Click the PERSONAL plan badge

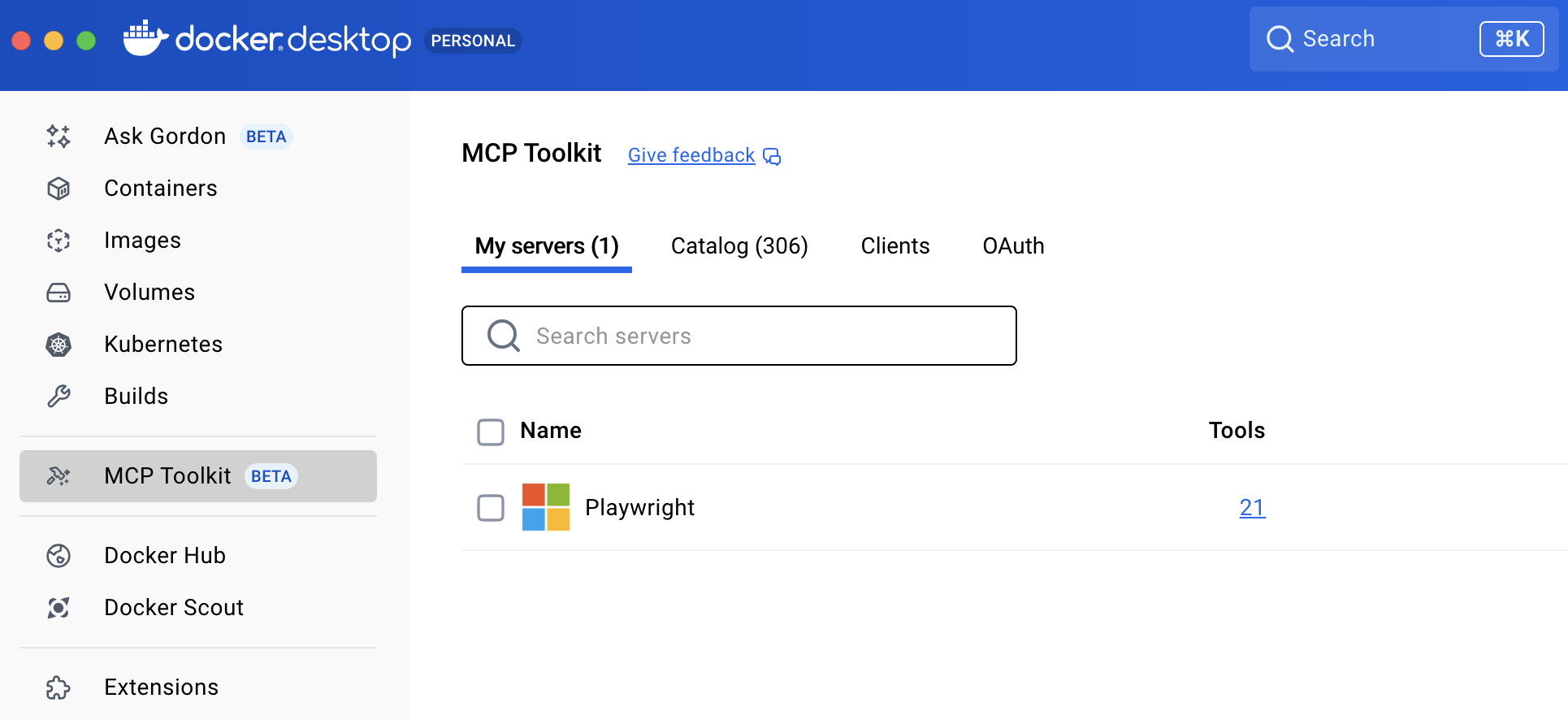tap(473, 41)
